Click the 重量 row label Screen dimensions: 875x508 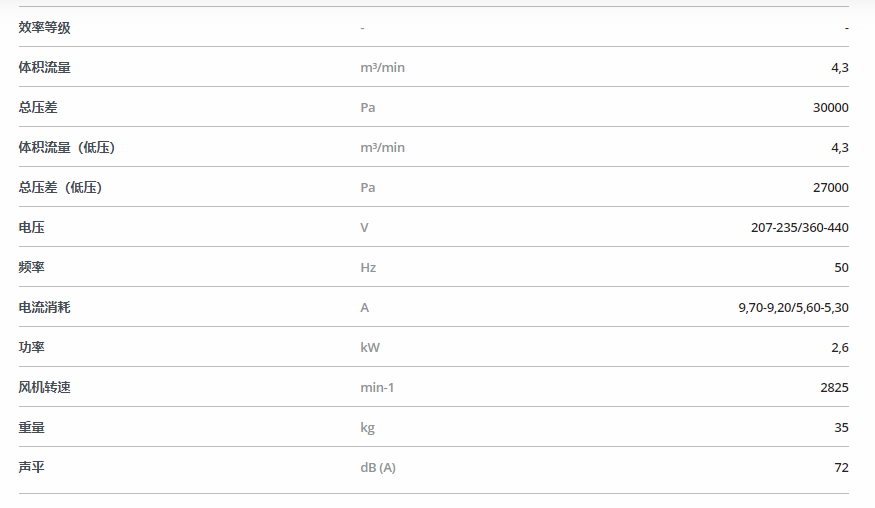(x=31, y=428)
